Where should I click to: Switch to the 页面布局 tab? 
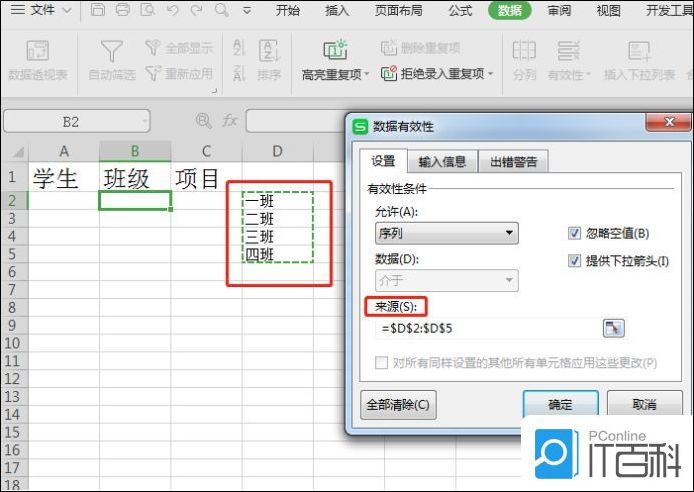point(399,10)
